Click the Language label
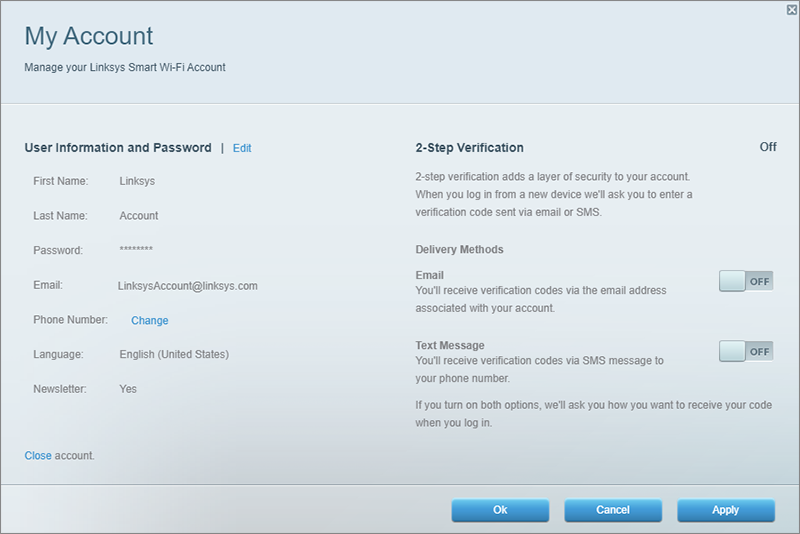 pyautogui.click(x=58, y=354)
